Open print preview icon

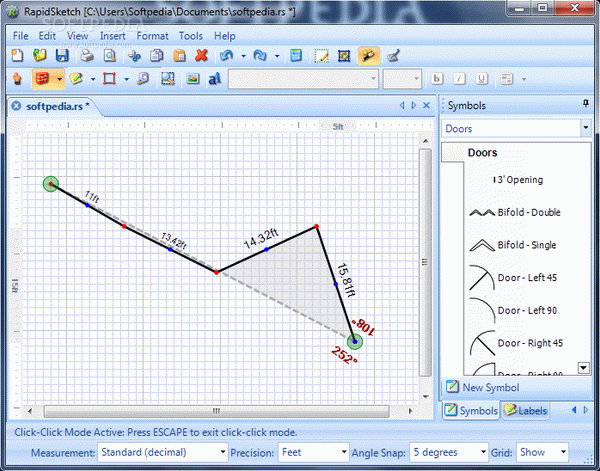click(110, 56)
